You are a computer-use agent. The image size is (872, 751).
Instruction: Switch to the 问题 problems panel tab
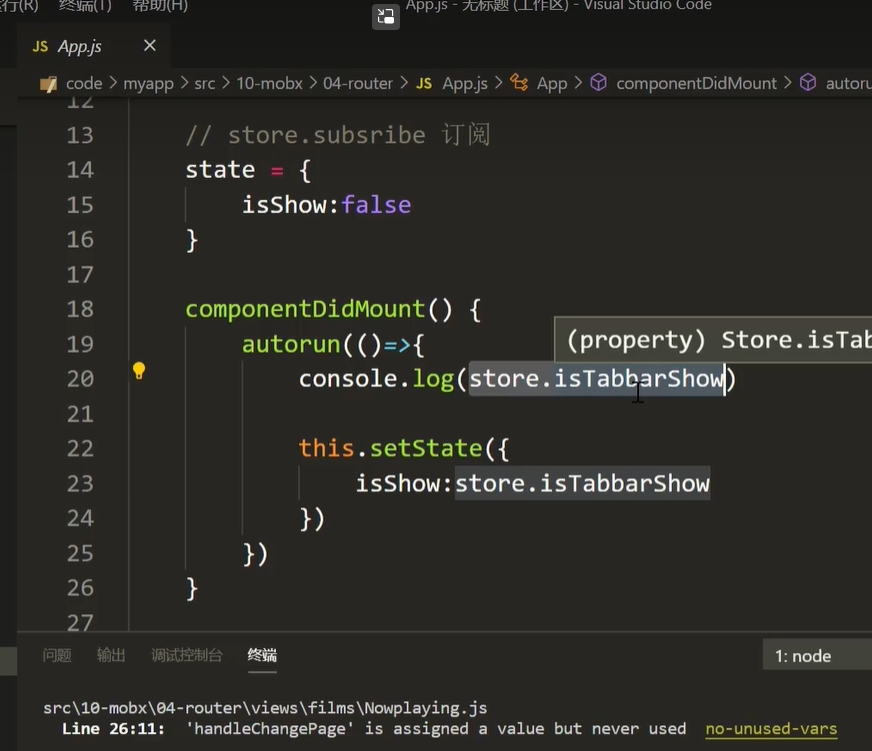pos(57,655)
